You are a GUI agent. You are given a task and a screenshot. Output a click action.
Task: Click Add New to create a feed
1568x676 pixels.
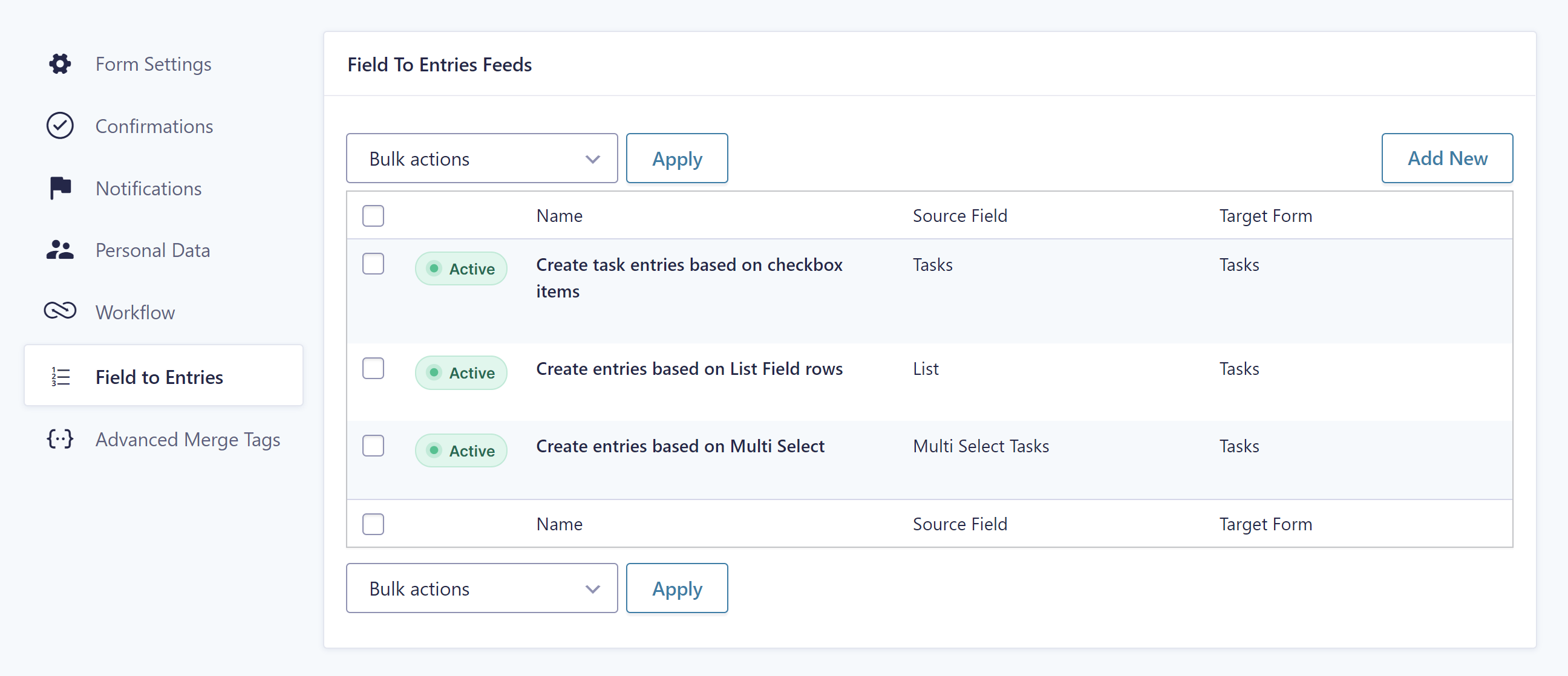[1448, 158]
